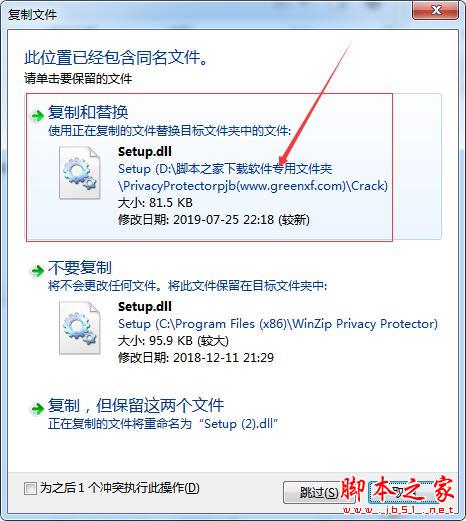Select 复制，但保留这两个文件 option heading
Viewport: 466px width, 521px height.
click(x=136, y=405)
